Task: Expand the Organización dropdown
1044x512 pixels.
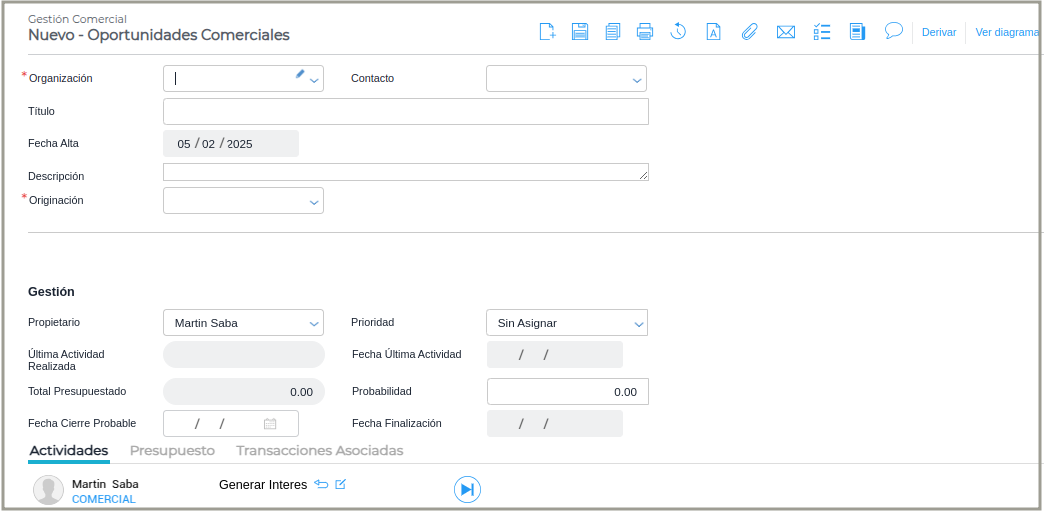Action: 315,79
